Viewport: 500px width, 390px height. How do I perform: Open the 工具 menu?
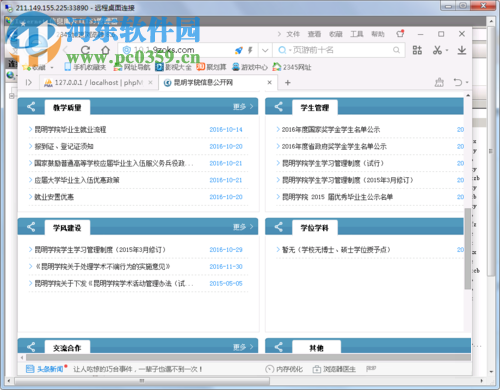(x=357, y=34)
